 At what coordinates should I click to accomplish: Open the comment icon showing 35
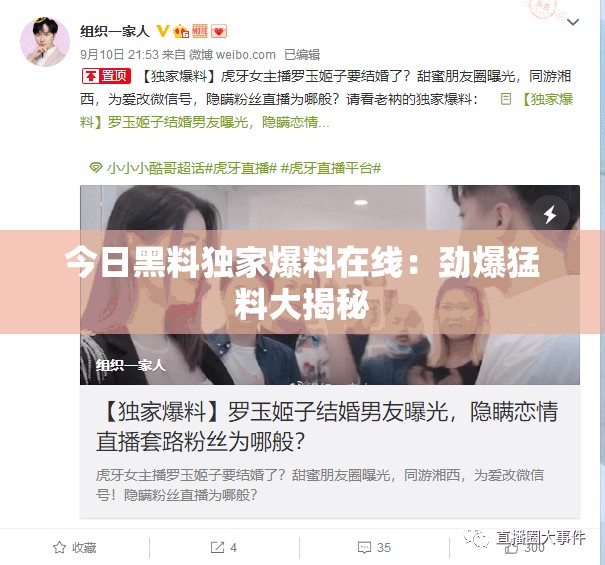tap(374, 547)
